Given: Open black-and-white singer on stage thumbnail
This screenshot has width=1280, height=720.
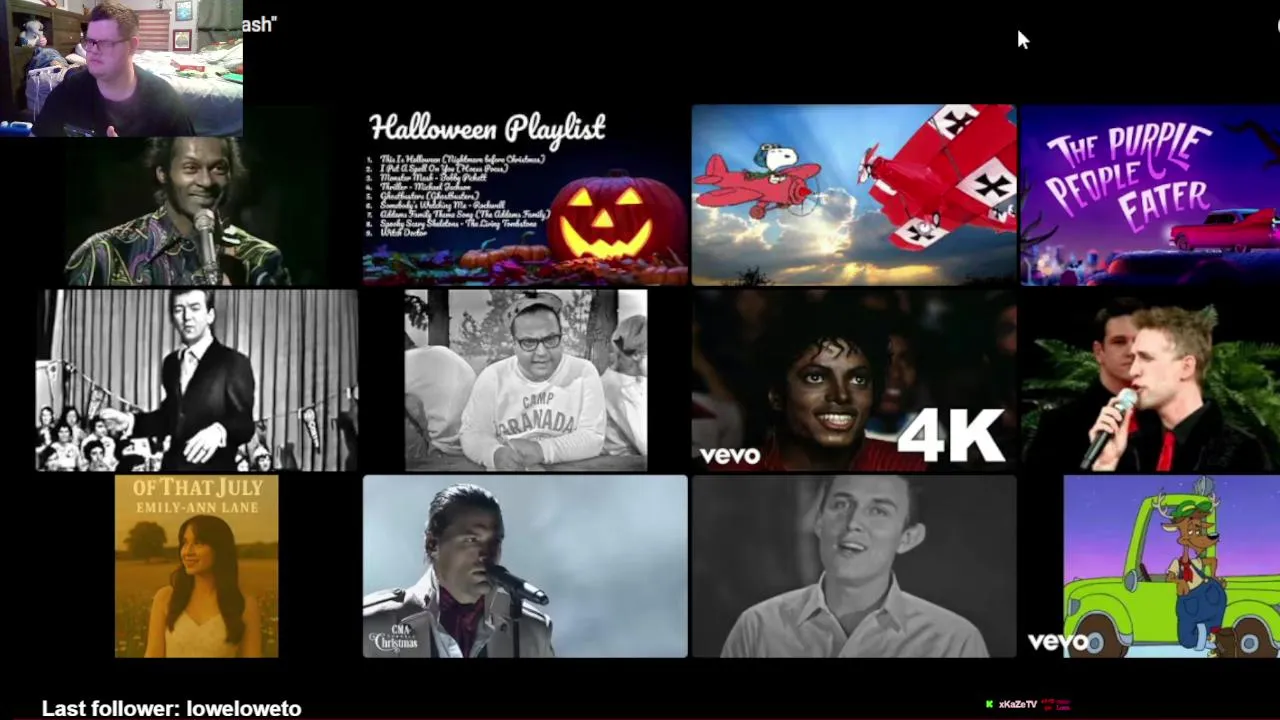Looking at the screenshot, I should point(197,380).
